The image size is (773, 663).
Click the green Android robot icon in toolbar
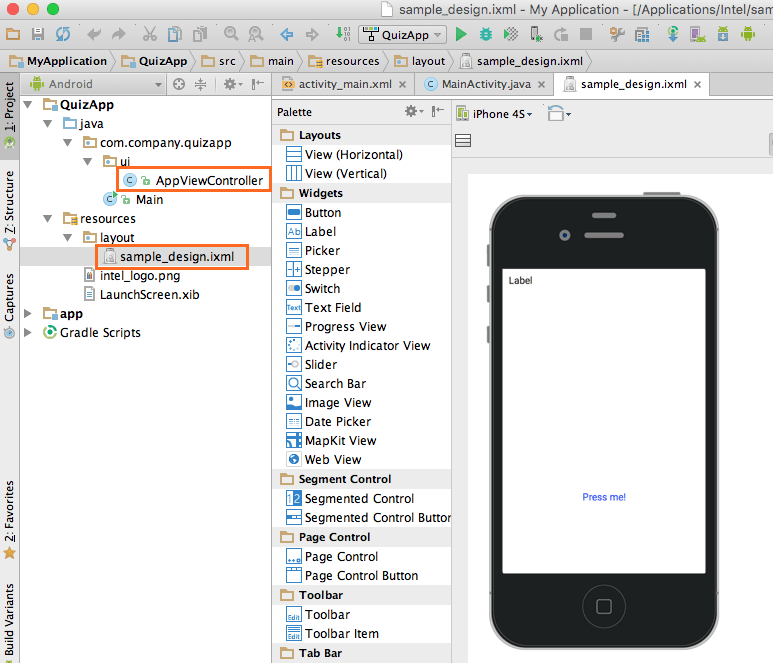[748, 34]
